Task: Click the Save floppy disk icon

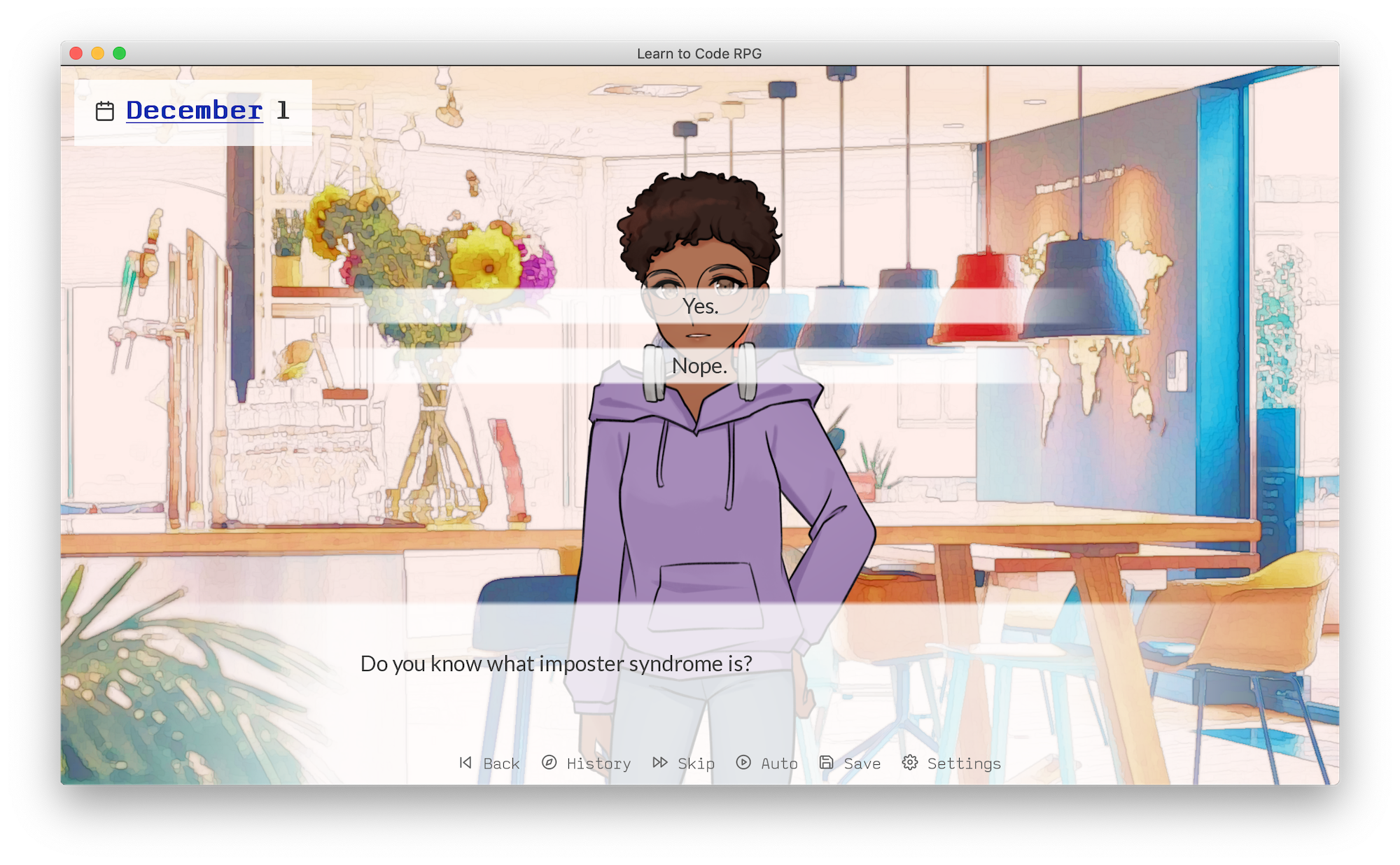Action: (826, 764)
